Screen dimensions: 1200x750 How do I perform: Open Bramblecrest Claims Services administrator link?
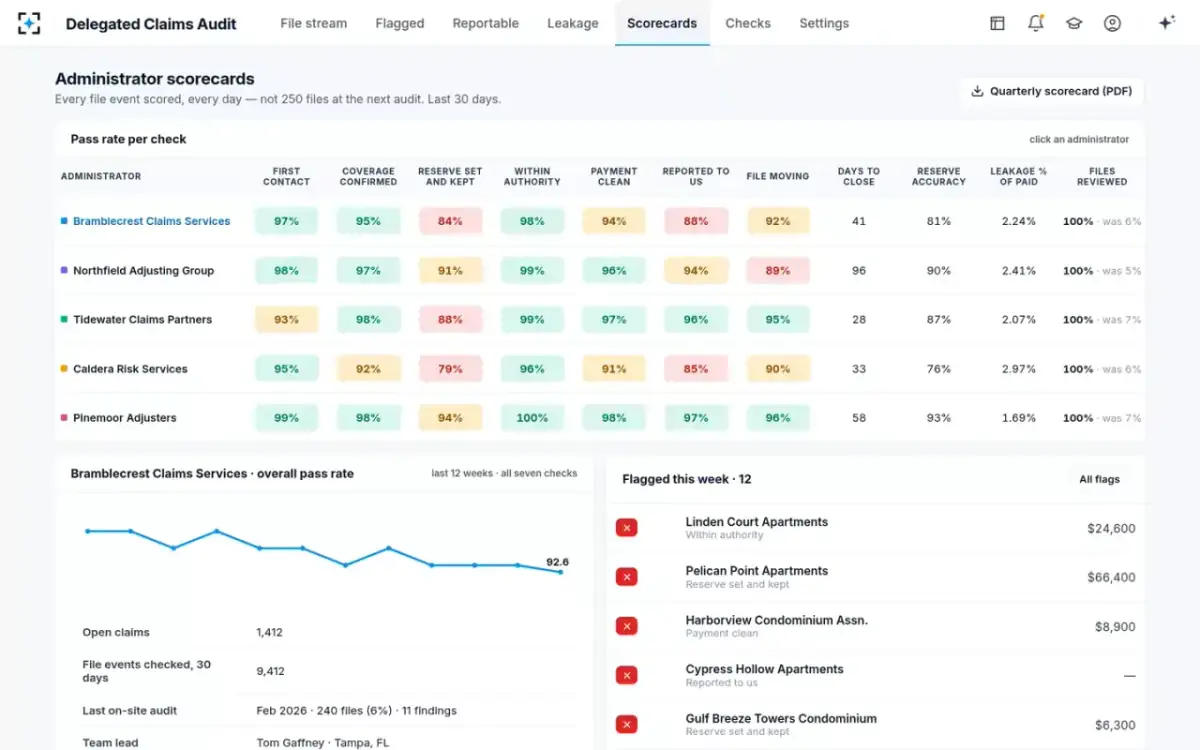152,221
